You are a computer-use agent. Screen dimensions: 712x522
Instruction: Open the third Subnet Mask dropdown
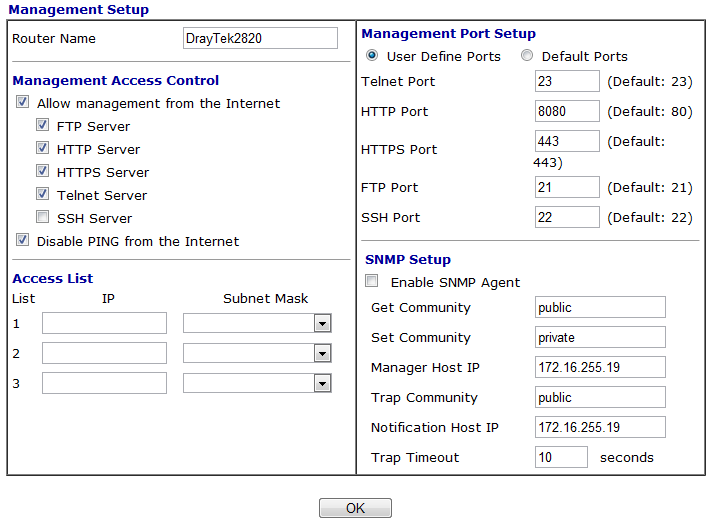(x=322, y=383)
